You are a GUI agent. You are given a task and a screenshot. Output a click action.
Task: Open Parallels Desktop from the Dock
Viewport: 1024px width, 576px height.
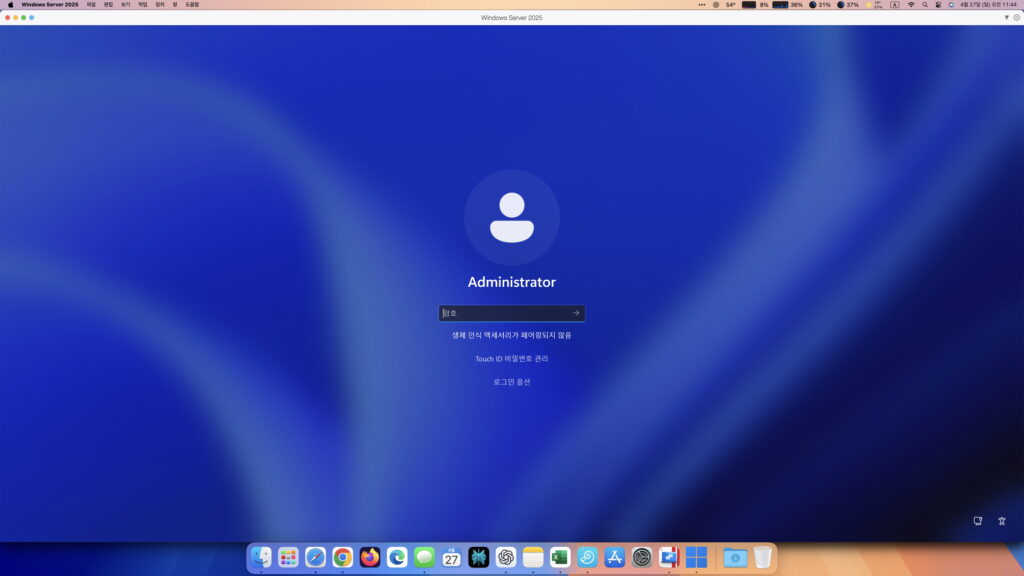point(669,557)
